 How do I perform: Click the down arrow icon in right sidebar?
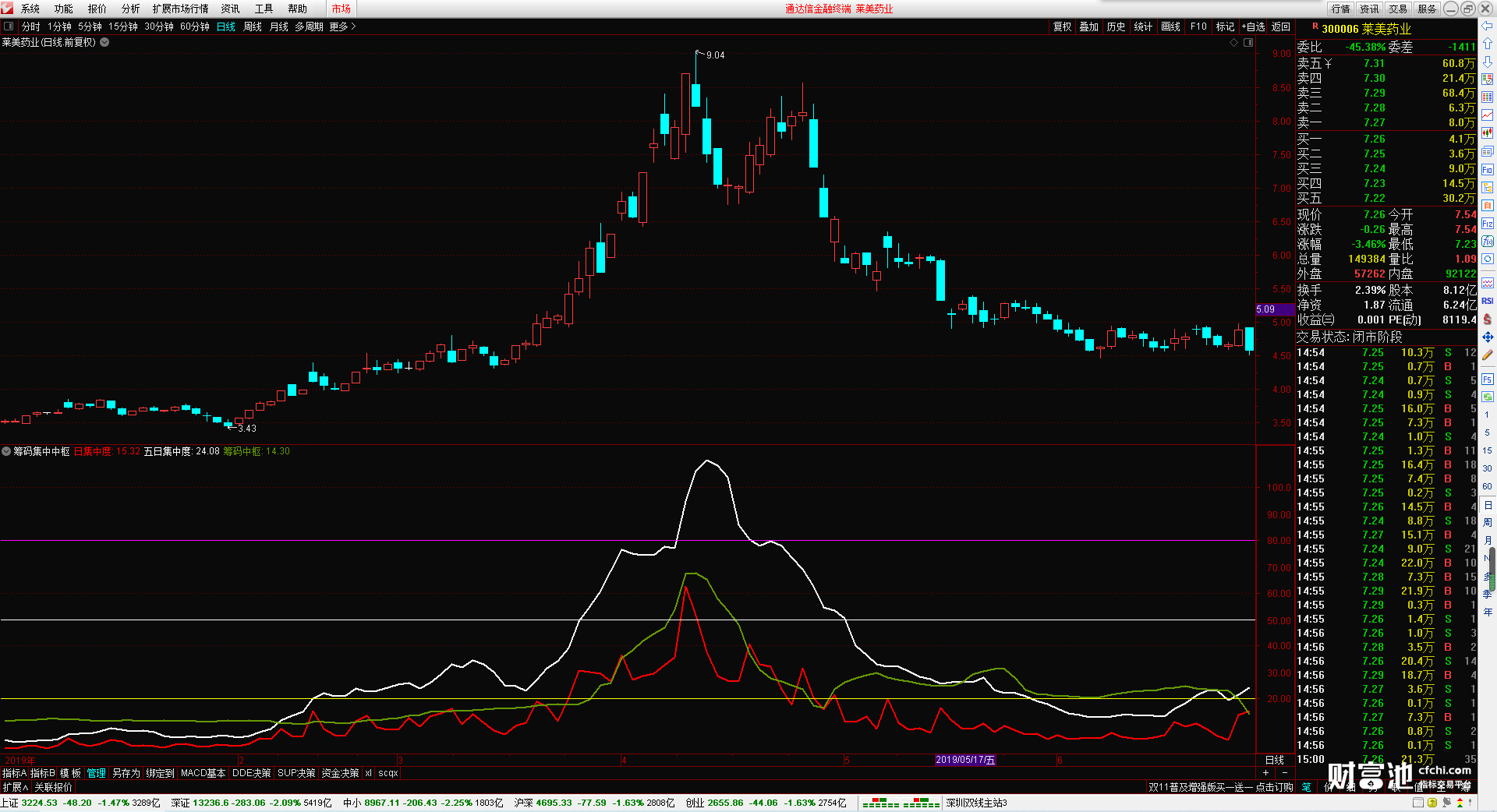point(1488,62)
